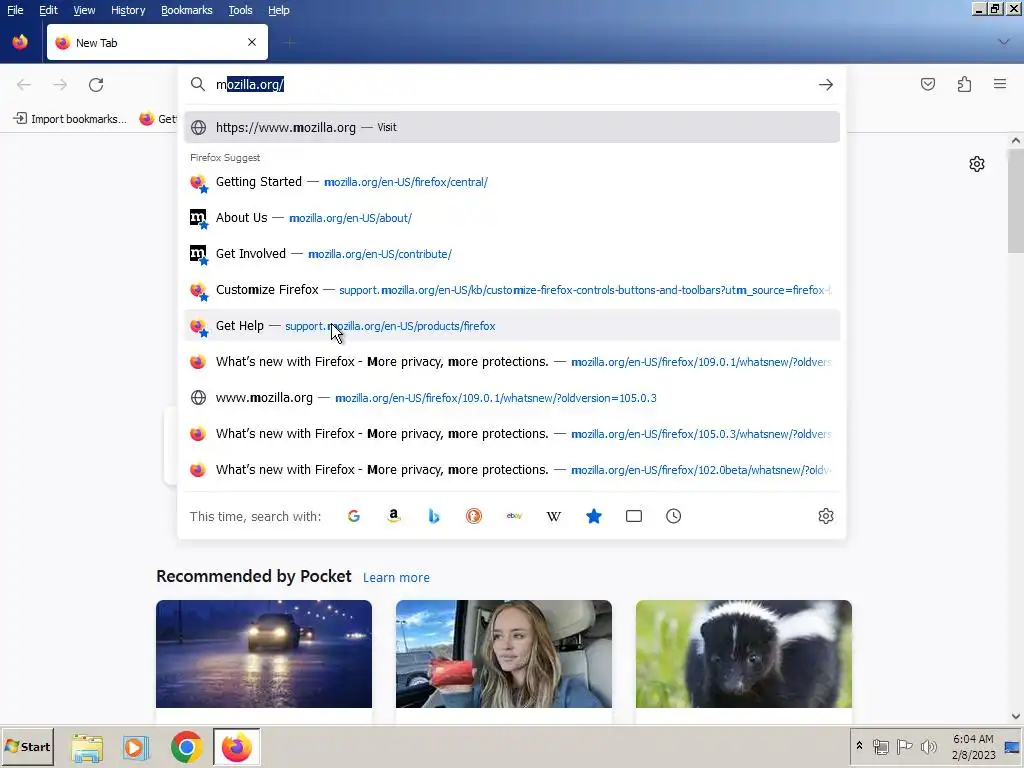
Task: Open the Firefox application menu
Action: coord(1000,84)
